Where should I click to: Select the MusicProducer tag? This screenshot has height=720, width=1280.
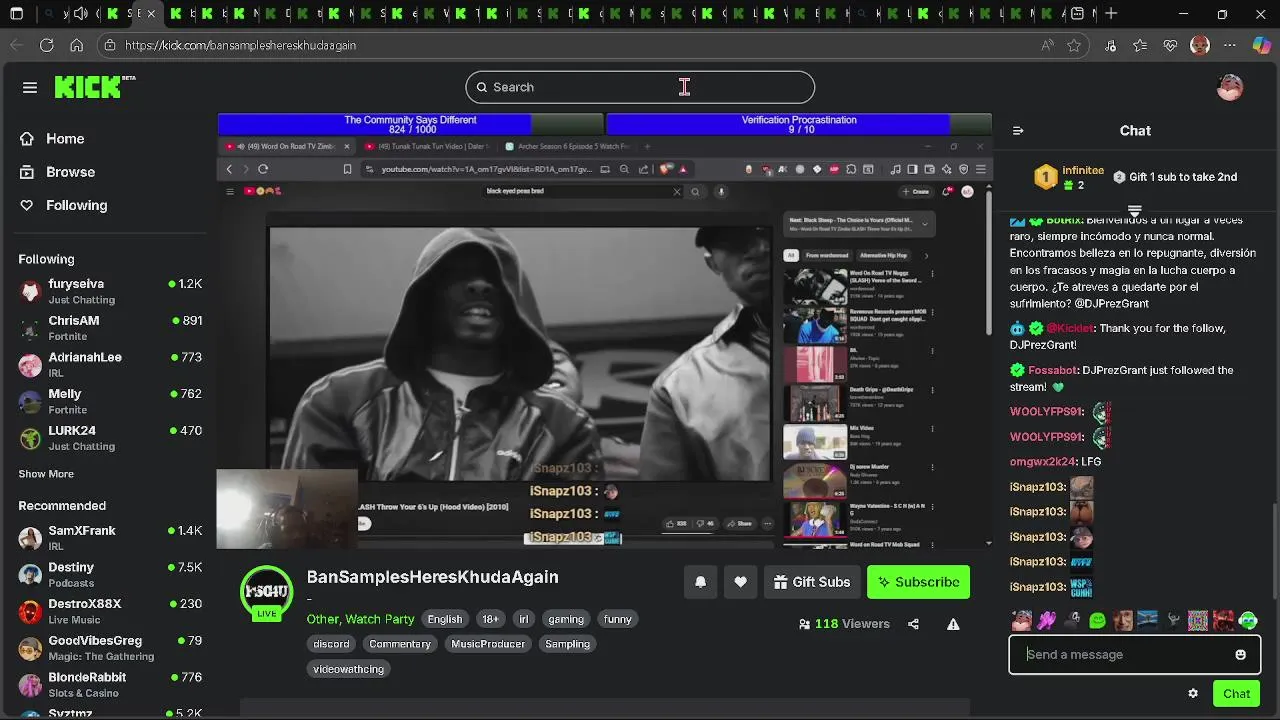pos(488,644)
